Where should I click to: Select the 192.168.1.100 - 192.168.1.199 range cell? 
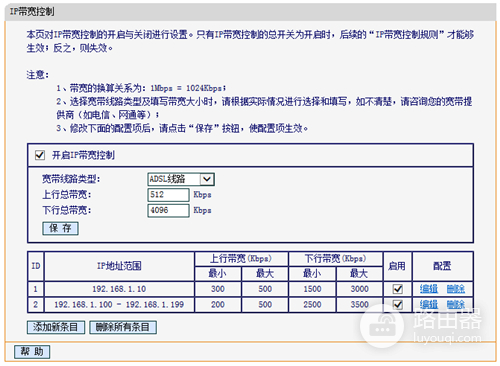[x=119, y=304]
